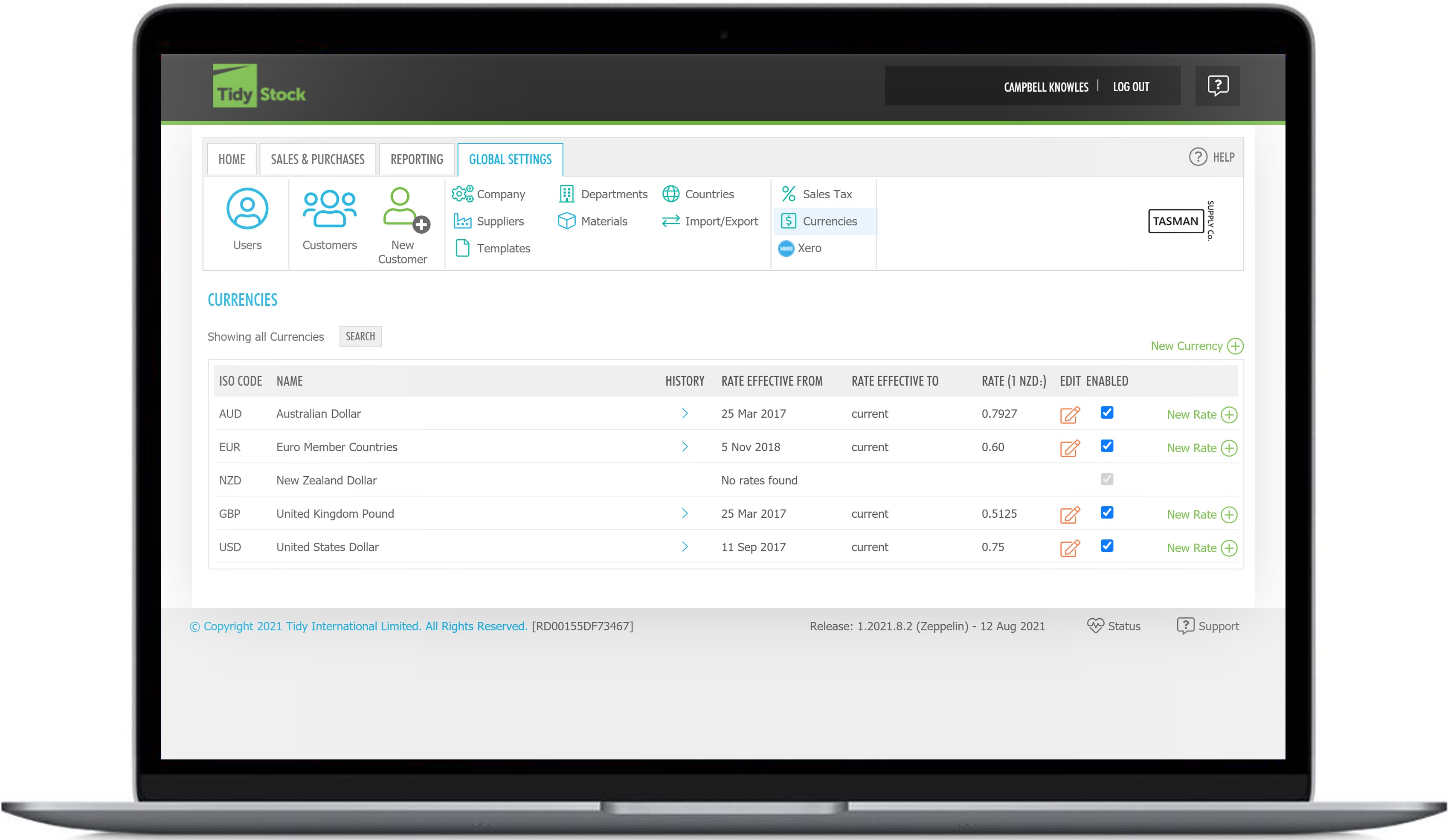The height and width of the screenshot is (840, 1448).
Task: Switch to Sales & Purchases tab
Action: coord(317,159)
